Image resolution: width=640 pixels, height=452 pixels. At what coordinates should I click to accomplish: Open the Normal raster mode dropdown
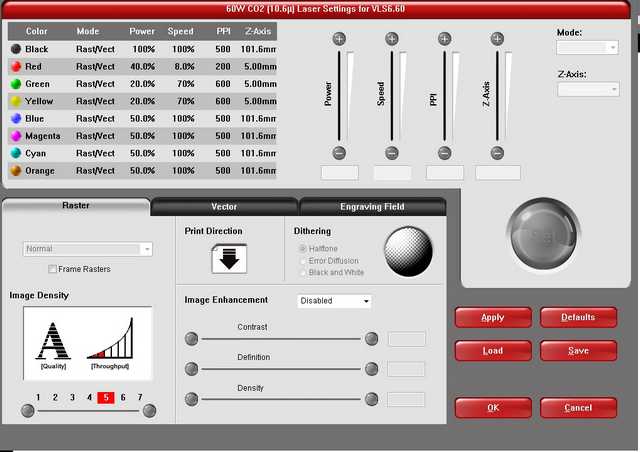click(x=88, y=249)
